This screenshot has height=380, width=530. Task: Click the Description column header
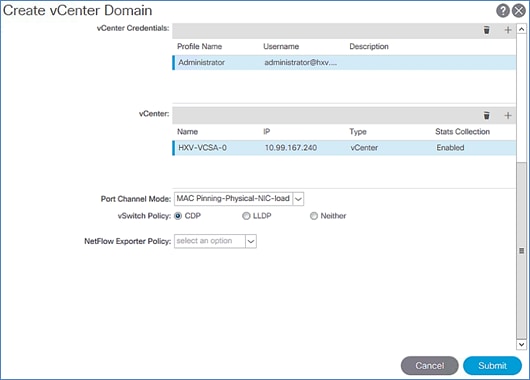coord(369,47)
